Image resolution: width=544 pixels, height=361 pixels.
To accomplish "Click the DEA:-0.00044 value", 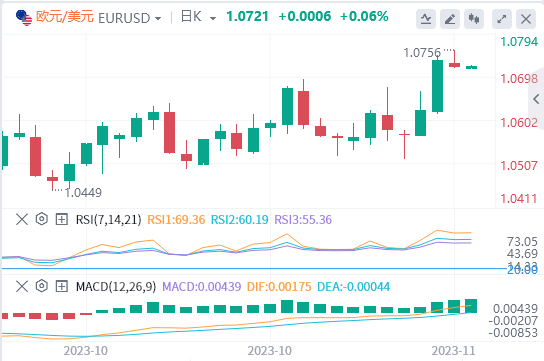I will point(354,287).
